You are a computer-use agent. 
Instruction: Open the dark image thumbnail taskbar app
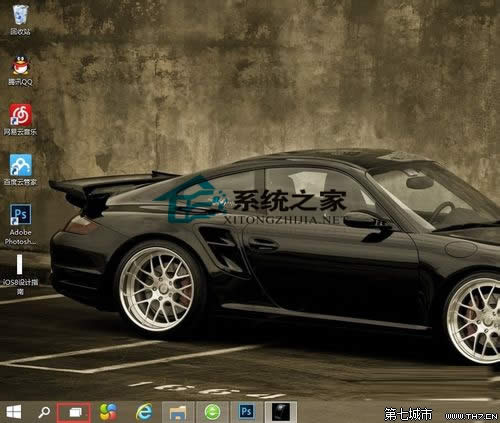tap(281, 412)
